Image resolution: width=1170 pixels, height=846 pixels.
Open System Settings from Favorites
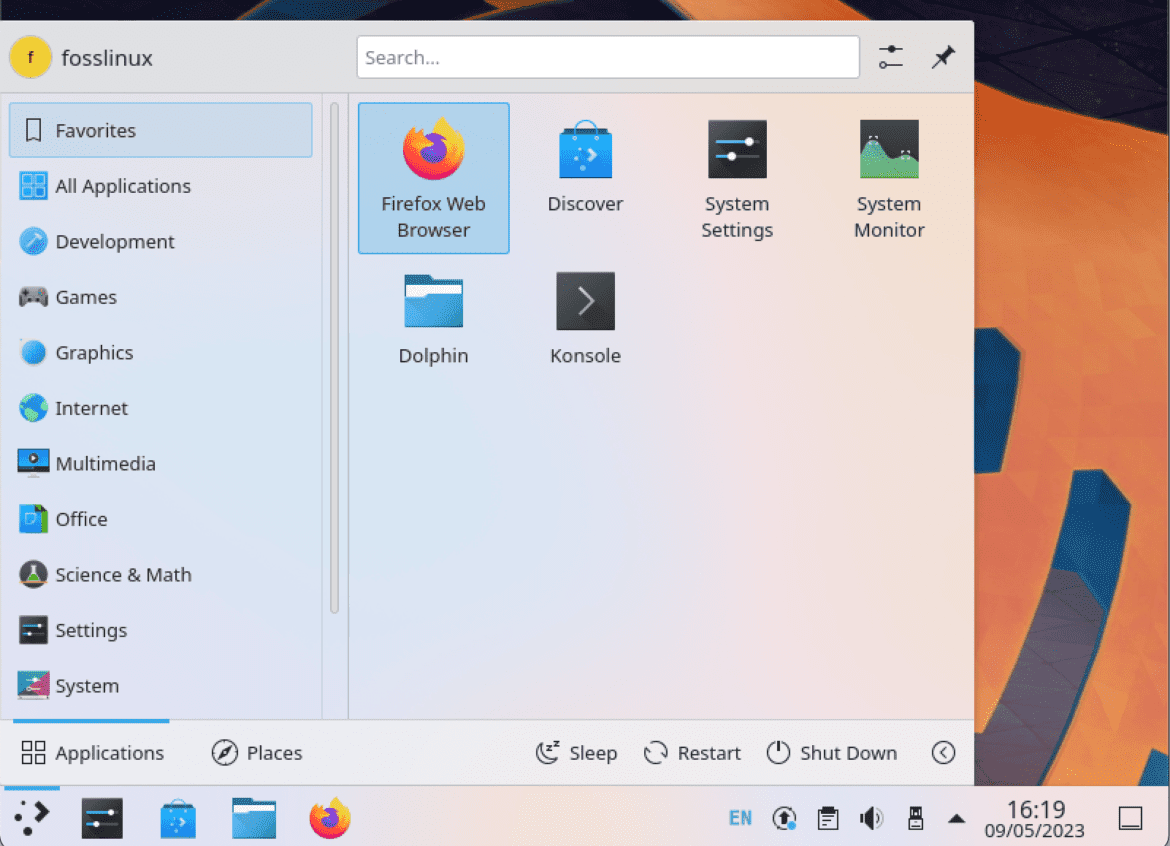737,178
